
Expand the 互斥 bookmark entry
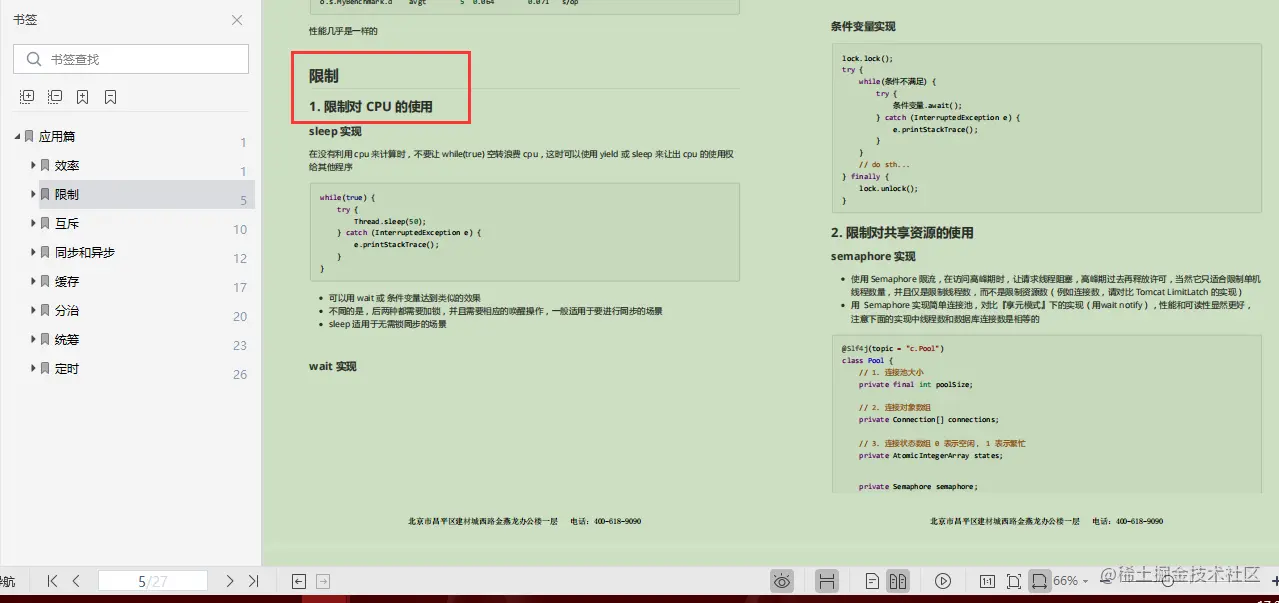34,223
